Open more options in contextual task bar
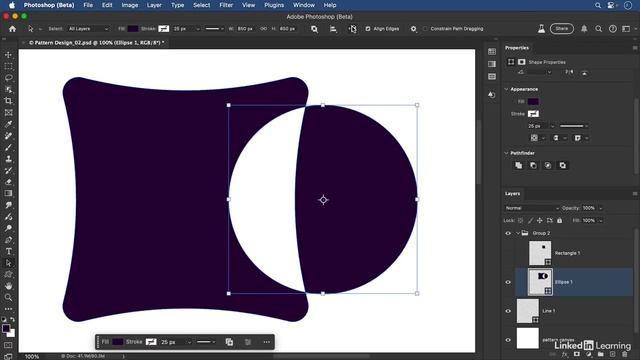Image resolution: width=640 pixels, height=360 pixels. click(x=267, y=342)
